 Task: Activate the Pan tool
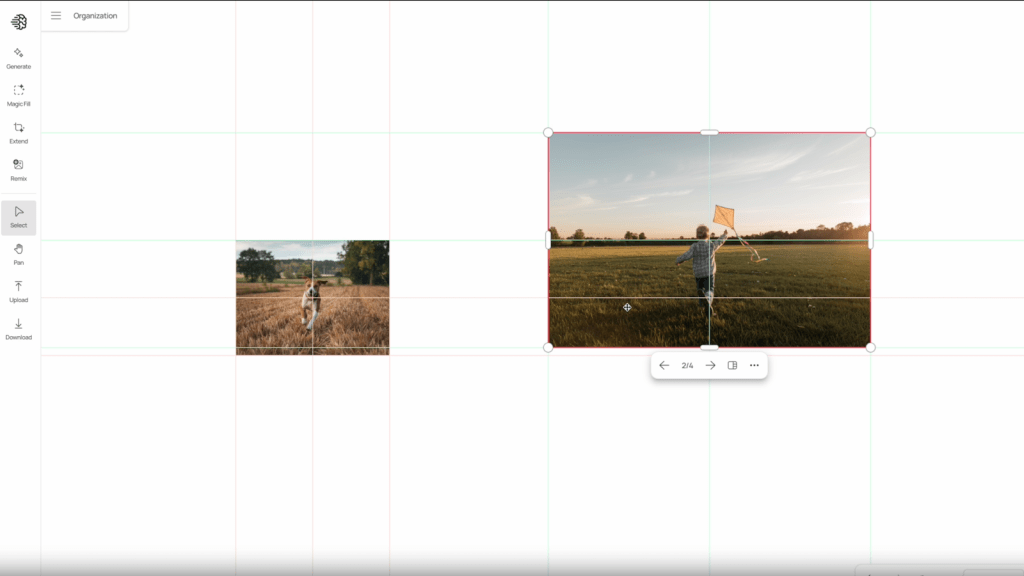click(x=18, y=253)
